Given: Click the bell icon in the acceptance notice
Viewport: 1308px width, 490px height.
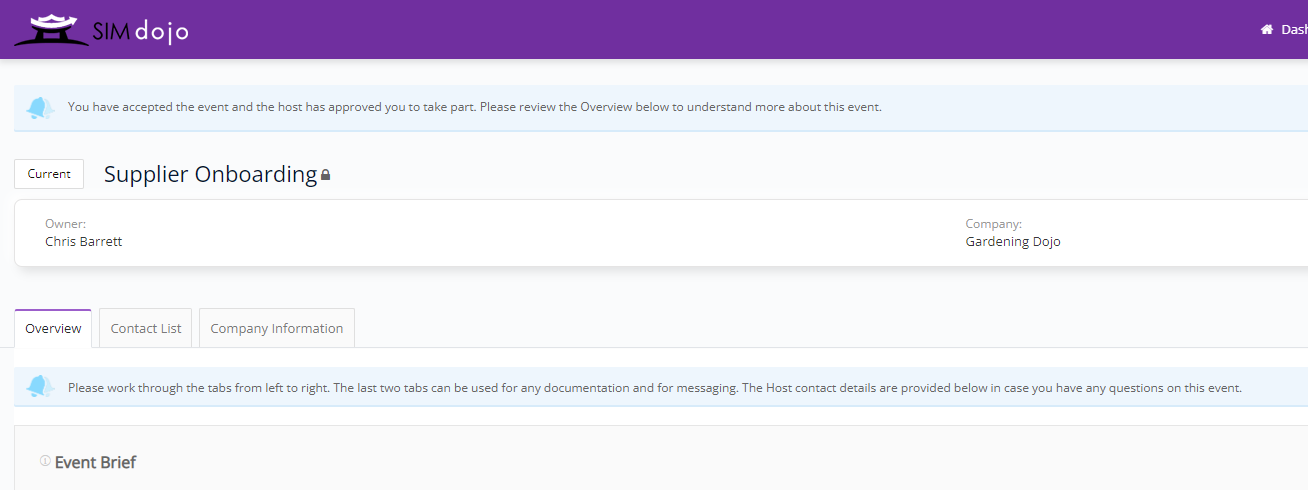Looking at the screenshot, I should pos(41,107).
